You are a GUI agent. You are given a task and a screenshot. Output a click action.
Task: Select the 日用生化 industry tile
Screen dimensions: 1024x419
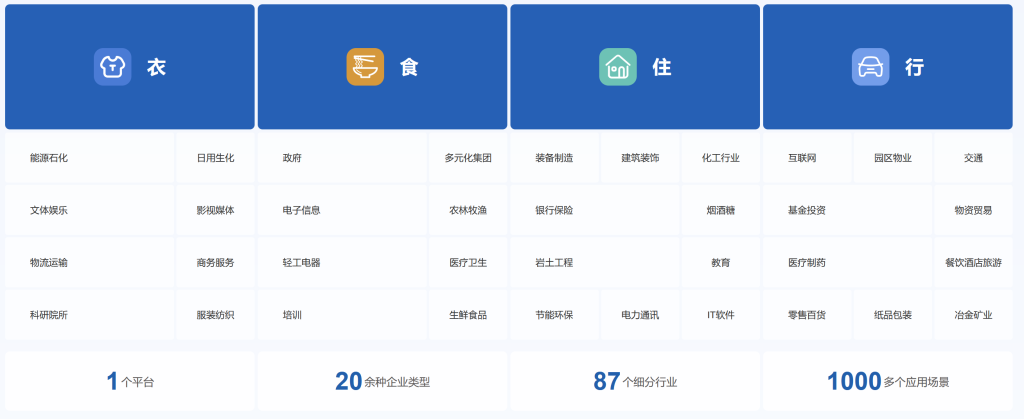(215, 158)
